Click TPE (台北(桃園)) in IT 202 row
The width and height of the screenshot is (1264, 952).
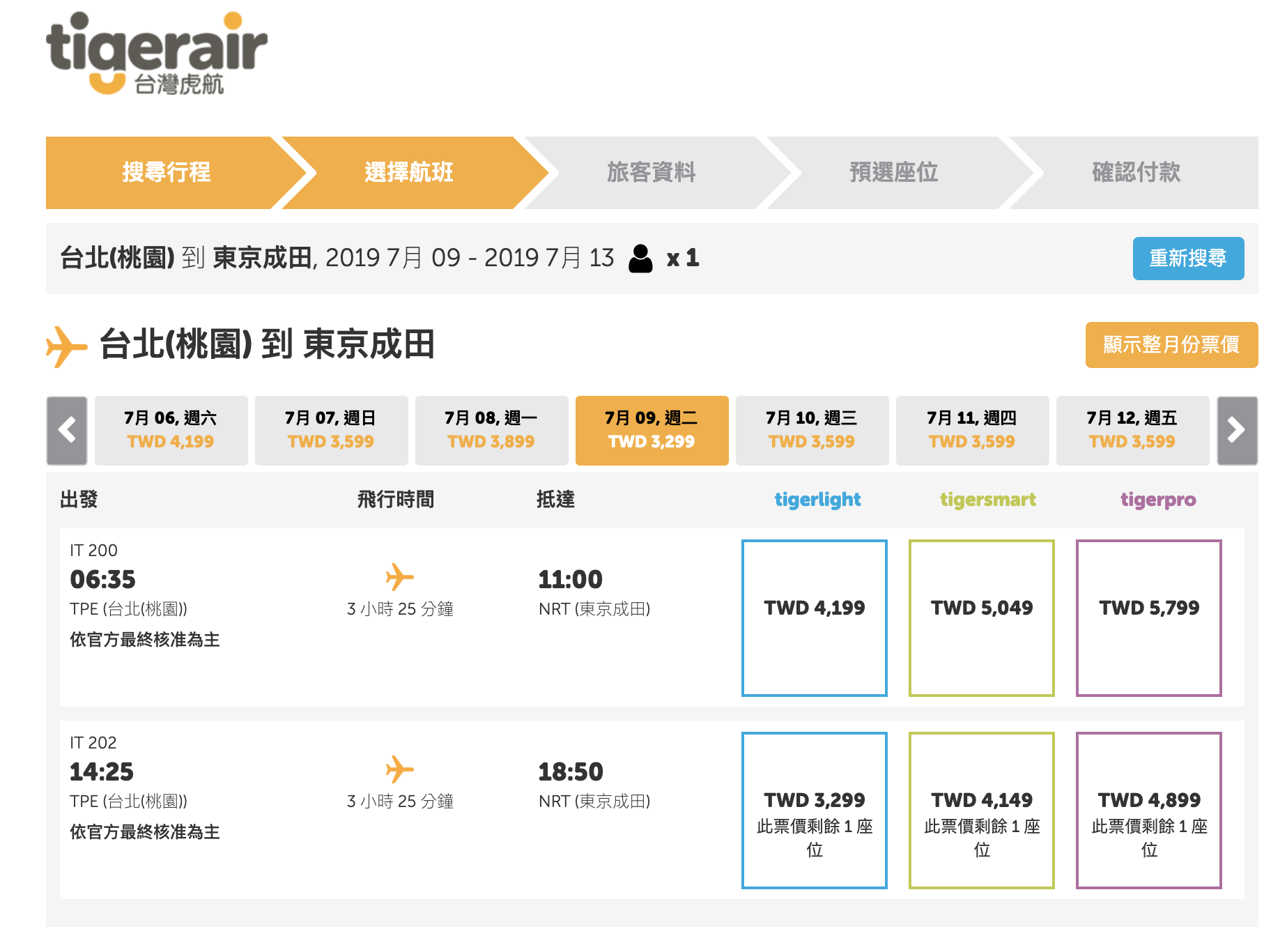129,801
